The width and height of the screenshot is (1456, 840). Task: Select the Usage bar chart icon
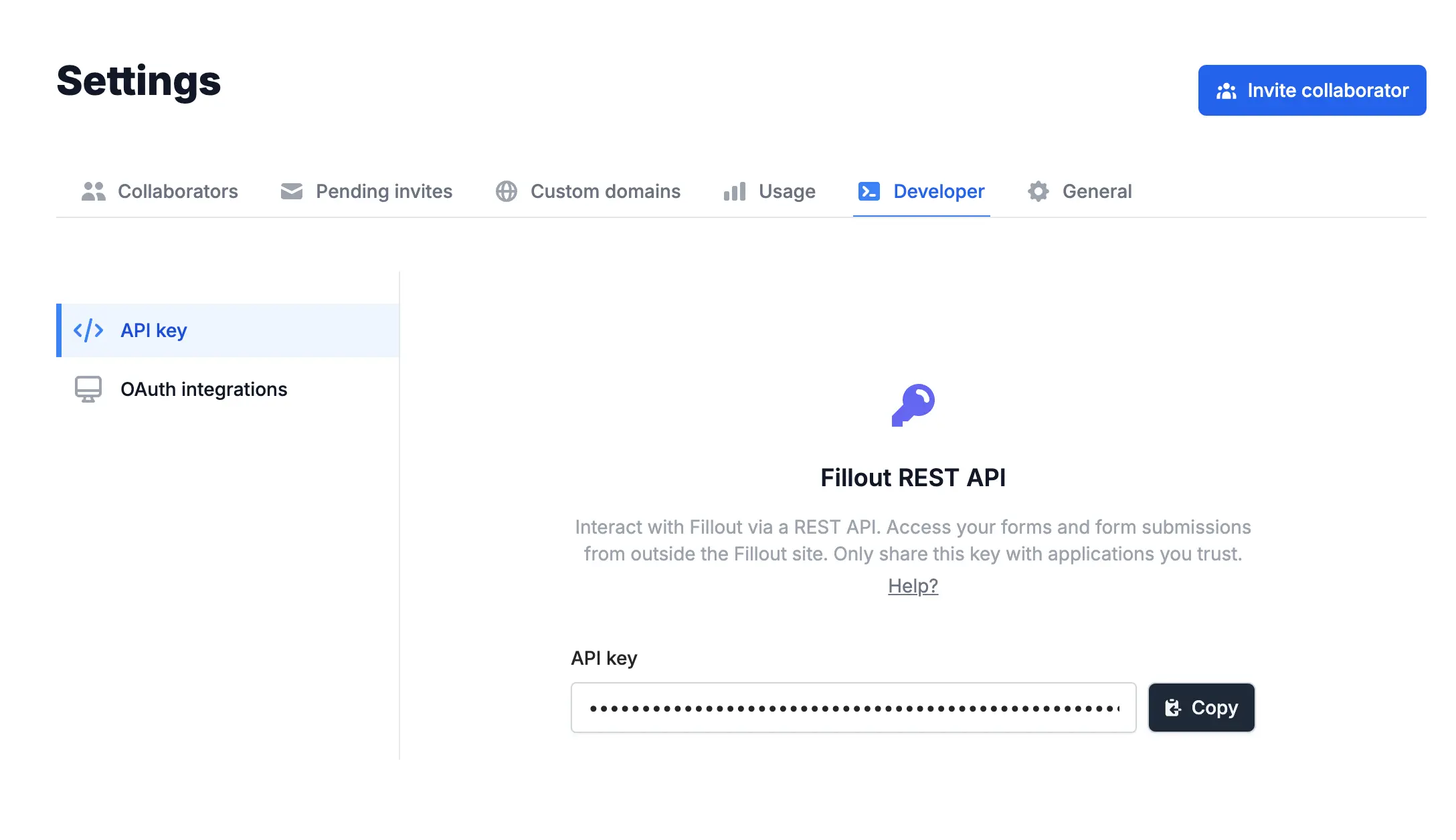coord(733,191)
